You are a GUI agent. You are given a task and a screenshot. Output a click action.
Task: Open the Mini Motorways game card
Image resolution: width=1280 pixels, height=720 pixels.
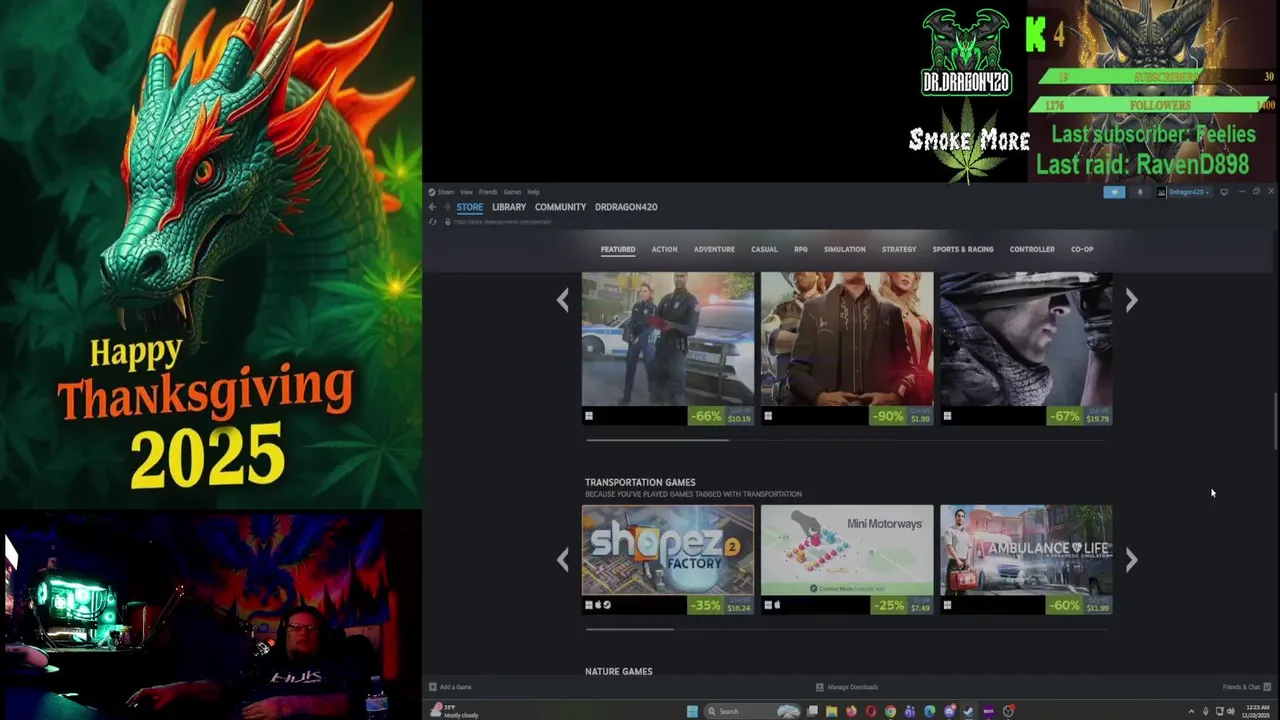(847, 559)
